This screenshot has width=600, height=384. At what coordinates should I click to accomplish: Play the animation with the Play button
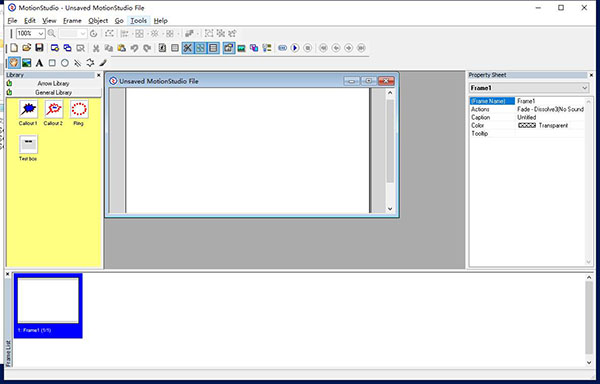(x=295, y=48)
